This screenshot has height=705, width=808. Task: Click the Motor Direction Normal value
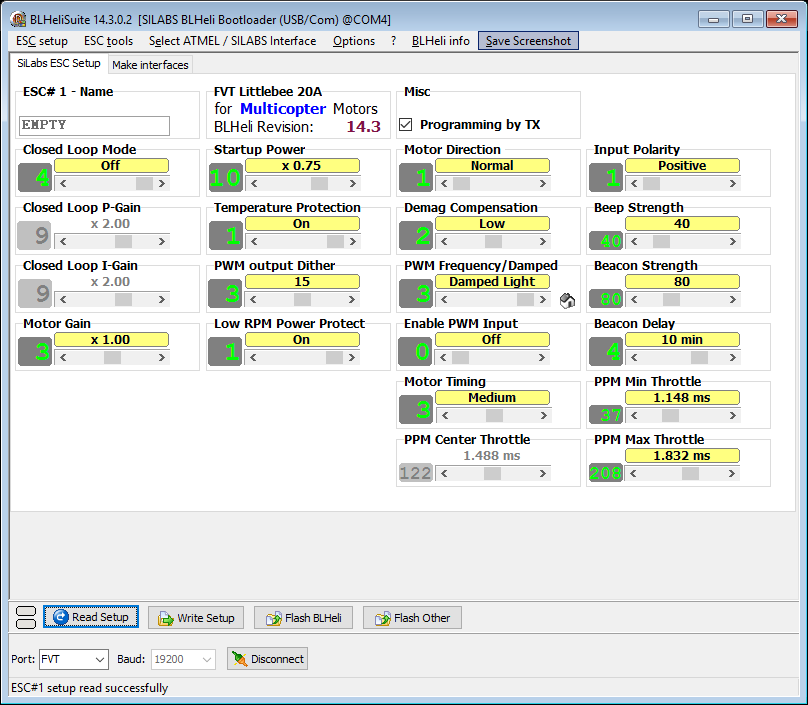click(x=492, y=165)
